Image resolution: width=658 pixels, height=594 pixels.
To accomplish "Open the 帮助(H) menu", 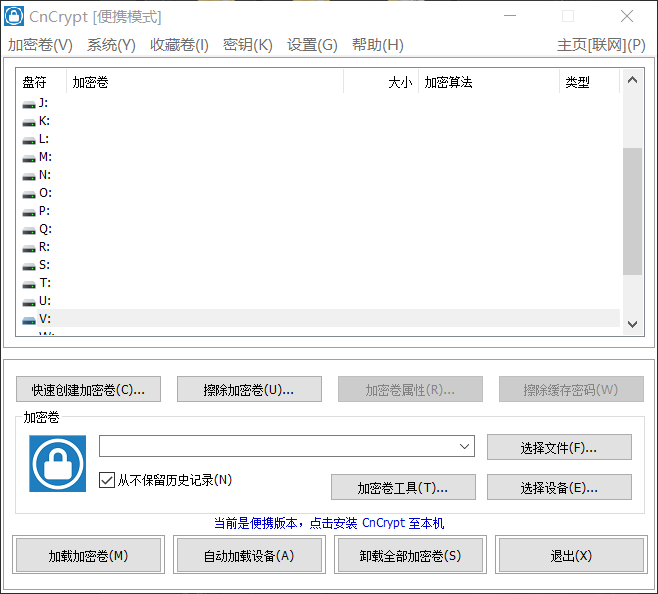I will tap(378, 44).
